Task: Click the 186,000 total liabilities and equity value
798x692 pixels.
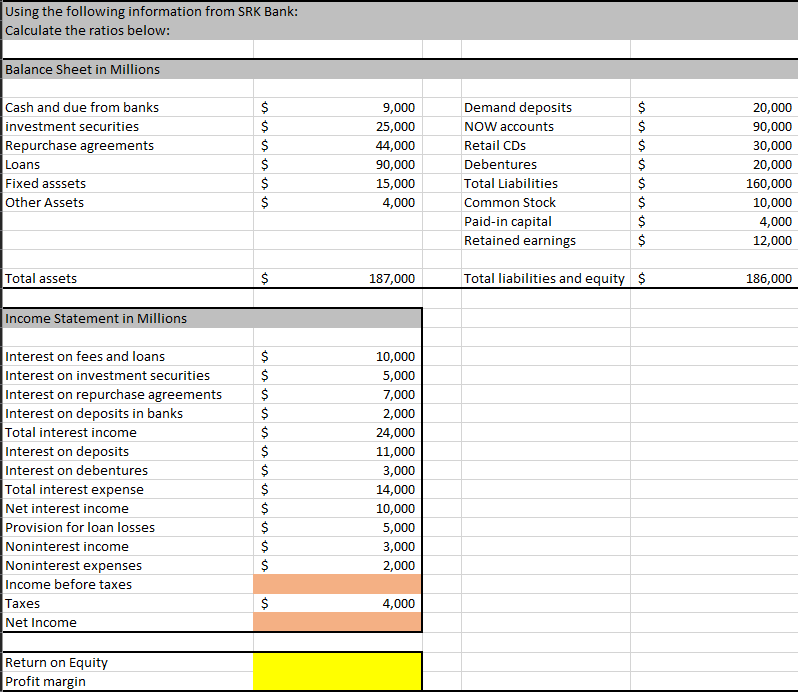Action: coord(714,278)
